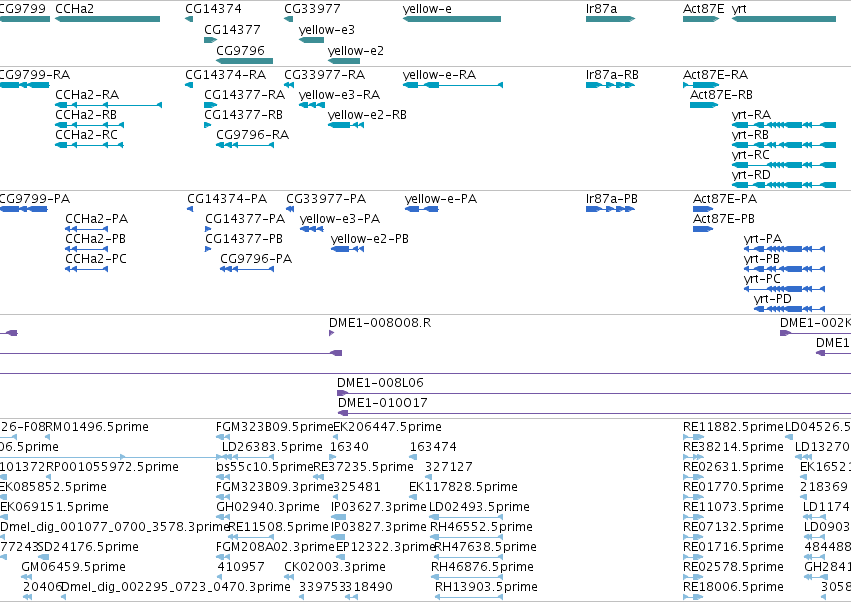Select EST RE18006.5prime label
851x602 pixels.
[x=733, y=587]
